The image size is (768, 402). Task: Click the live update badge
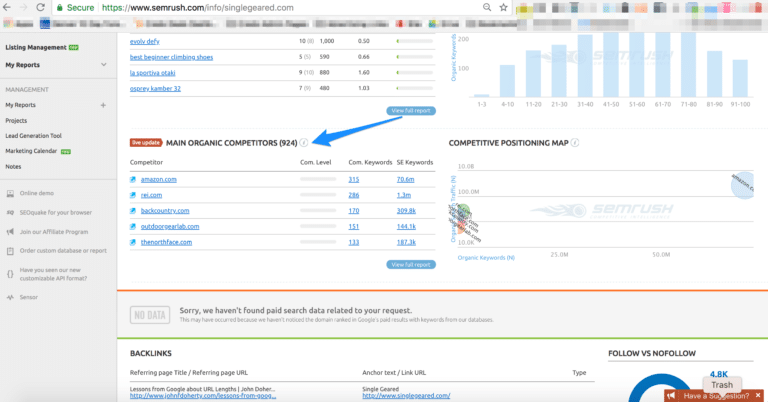[146, 142]
